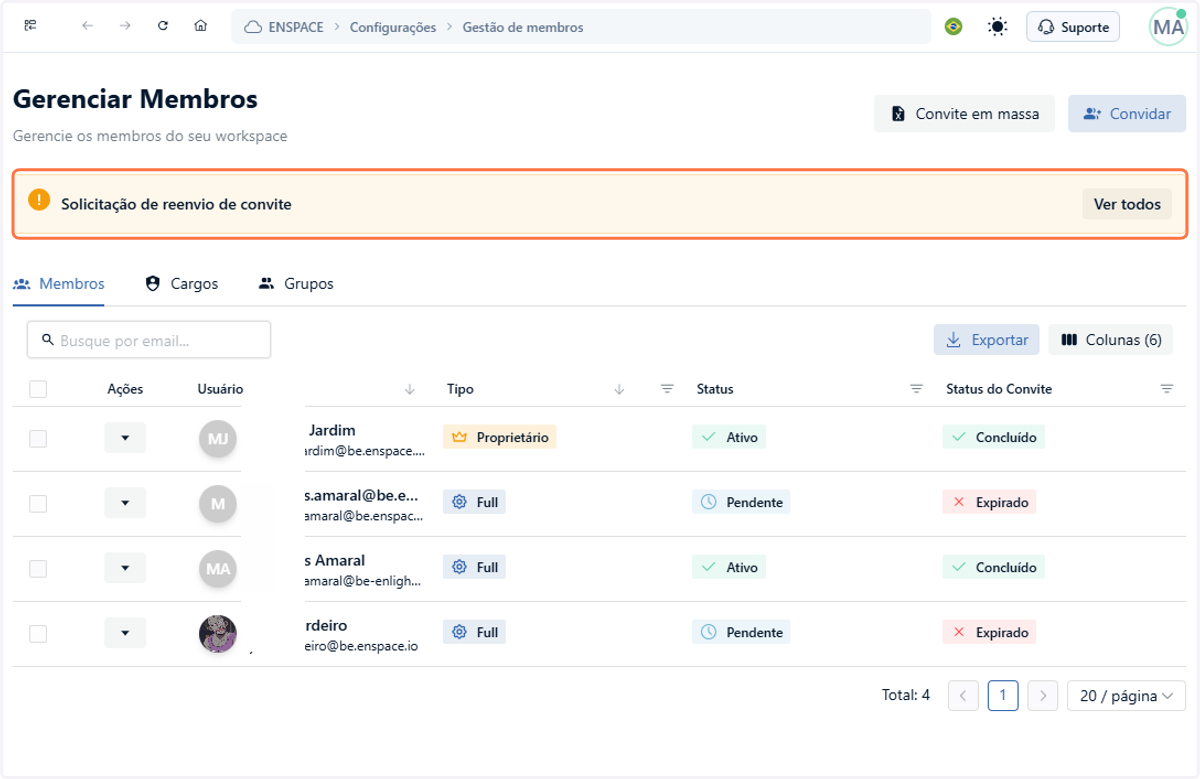Screen dimensions: 1200x779
Task: Go back with the left arrow icon
Action: [88, 26]
